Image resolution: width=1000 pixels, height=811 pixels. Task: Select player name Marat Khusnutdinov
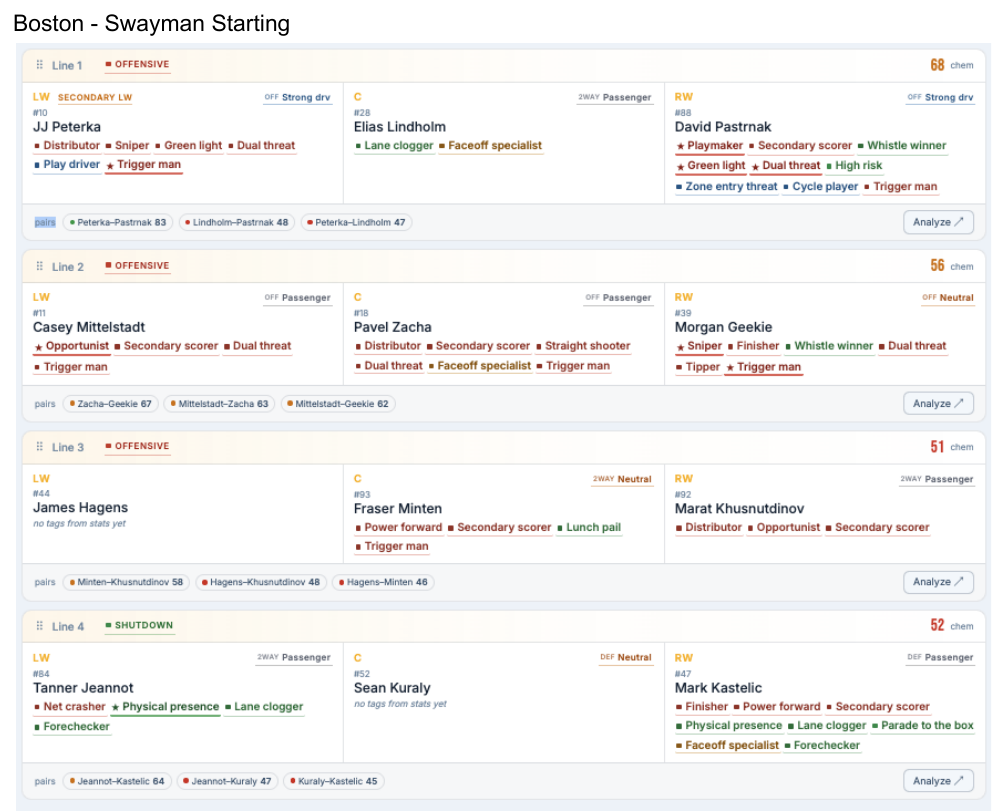pos(740,508)
